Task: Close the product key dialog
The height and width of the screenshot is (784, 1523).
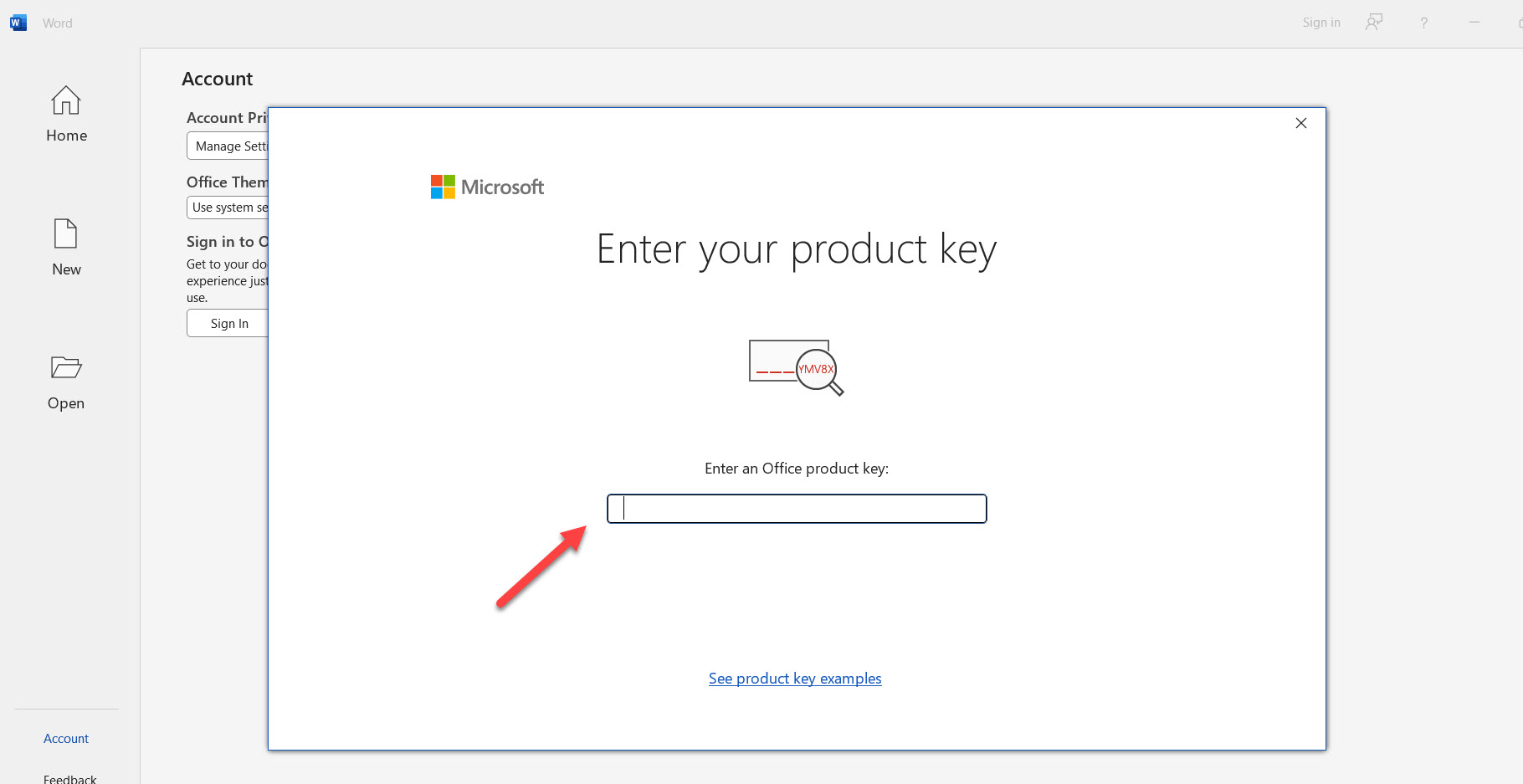Action: pyautogui.click(x=1300, y=123)
